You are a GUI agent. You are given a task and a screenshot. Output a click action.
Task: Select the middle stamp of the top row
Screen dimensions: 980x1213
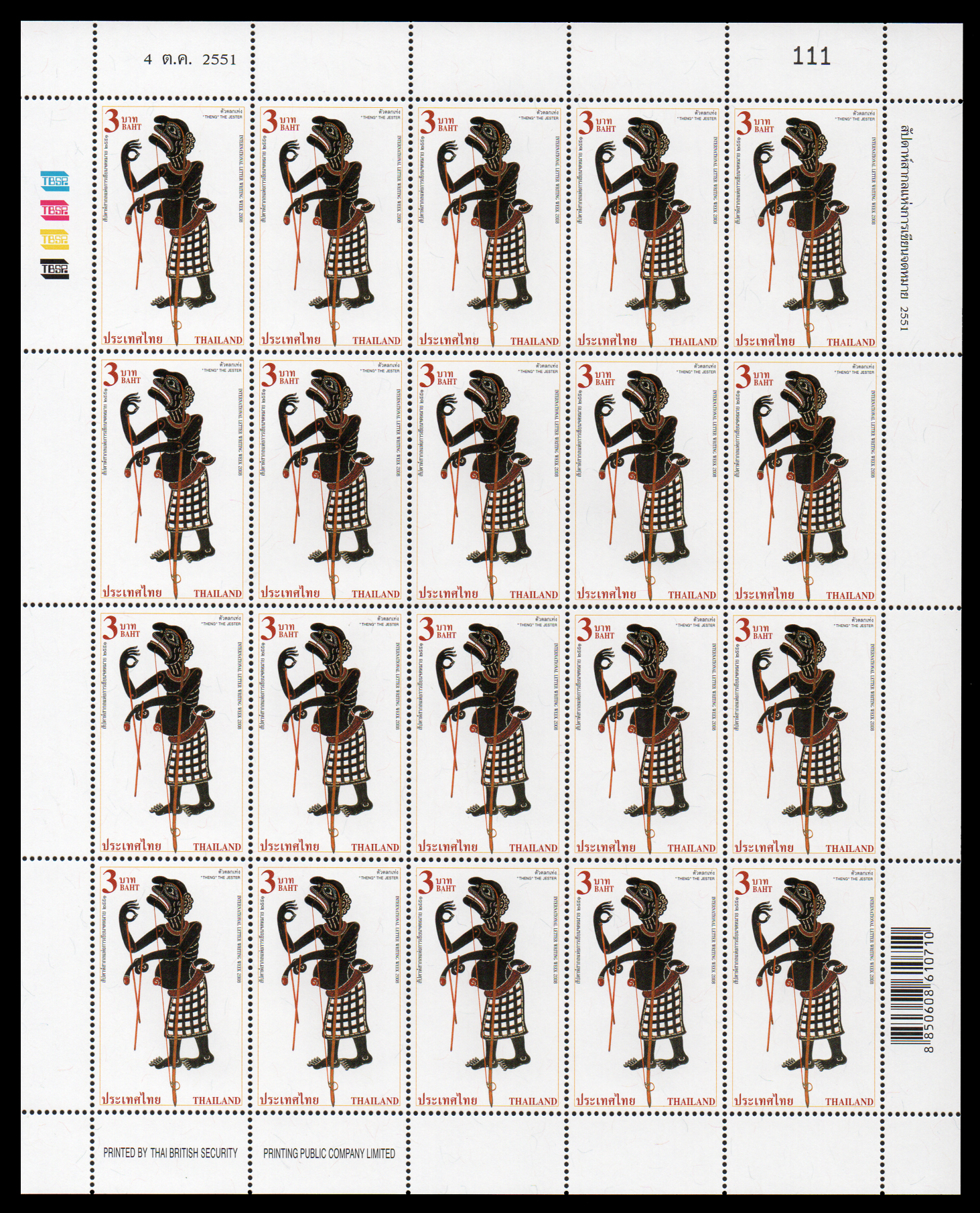(488, 226)
